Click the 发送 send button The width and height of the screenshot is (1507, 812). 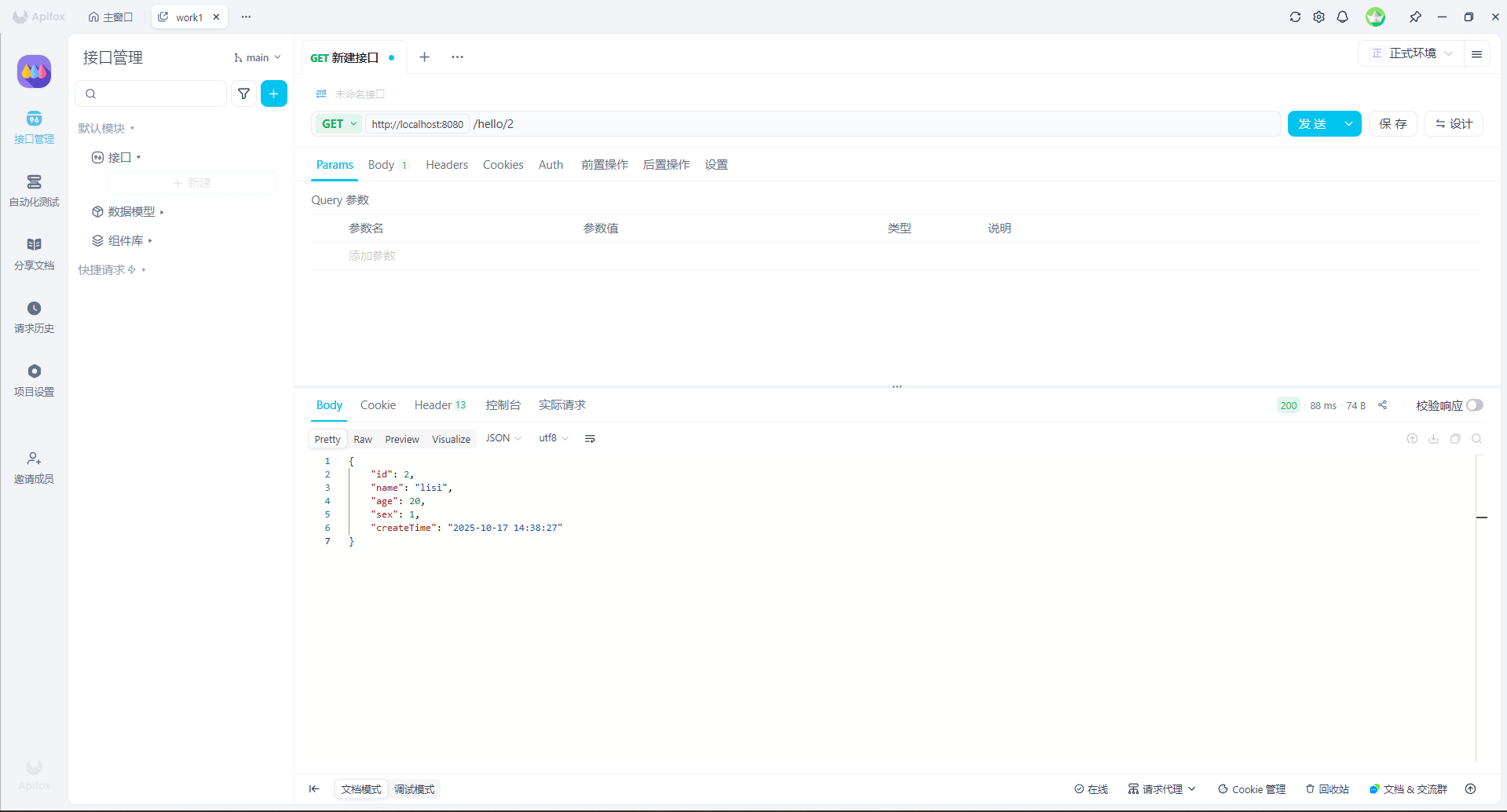1314,123
